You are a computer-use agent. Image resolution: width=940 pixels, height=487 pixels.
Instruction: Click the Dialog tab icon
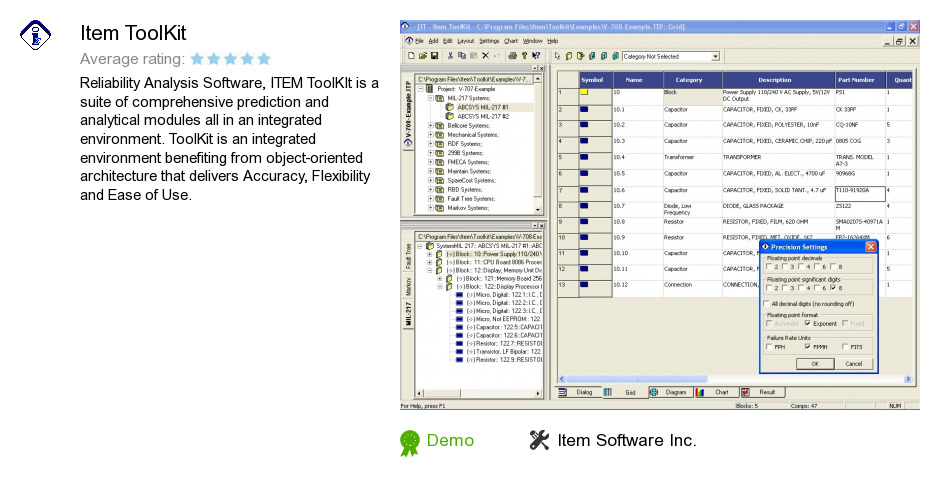pos(563,392)
